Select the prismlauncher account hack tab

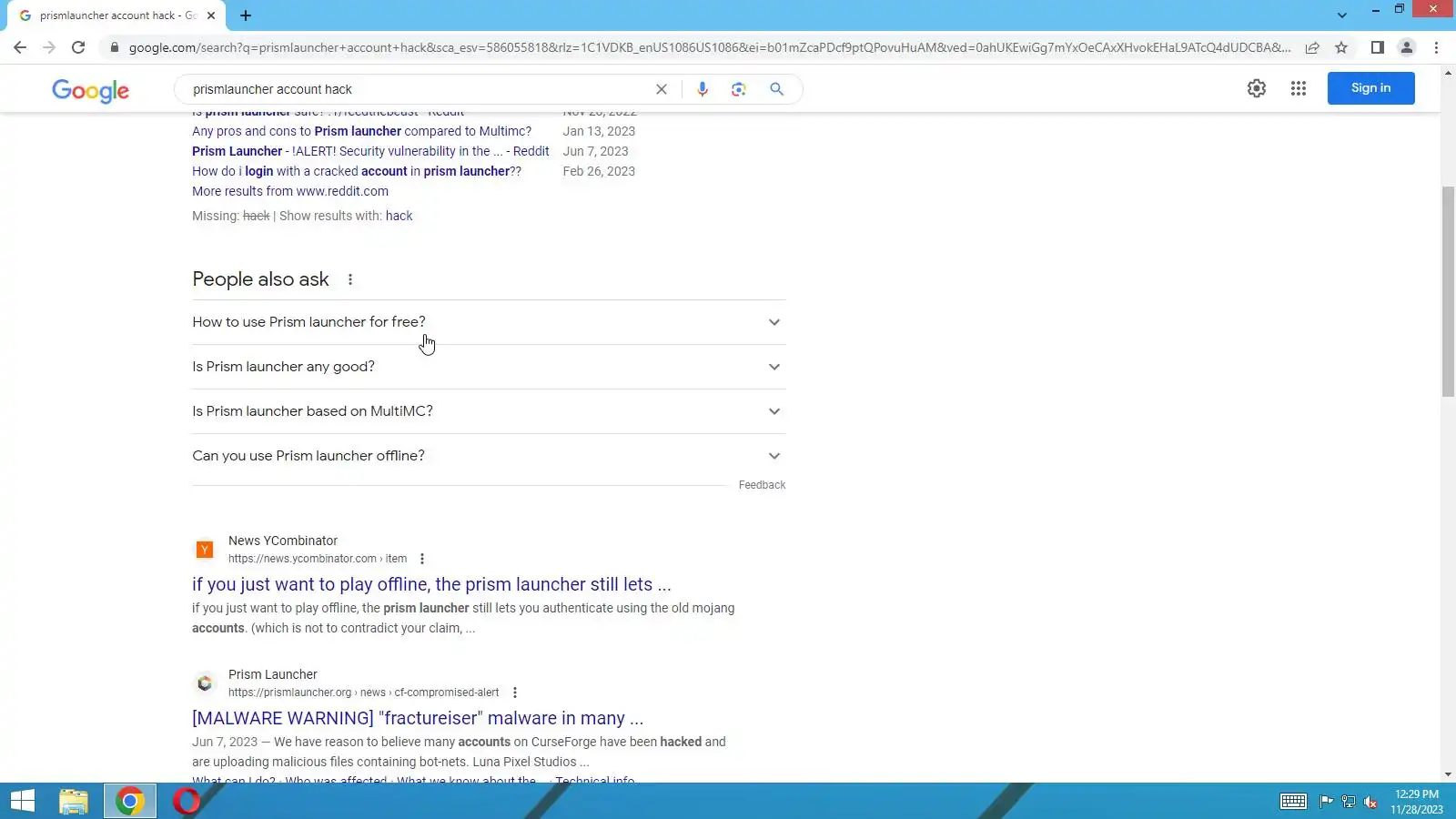(116, 15)
